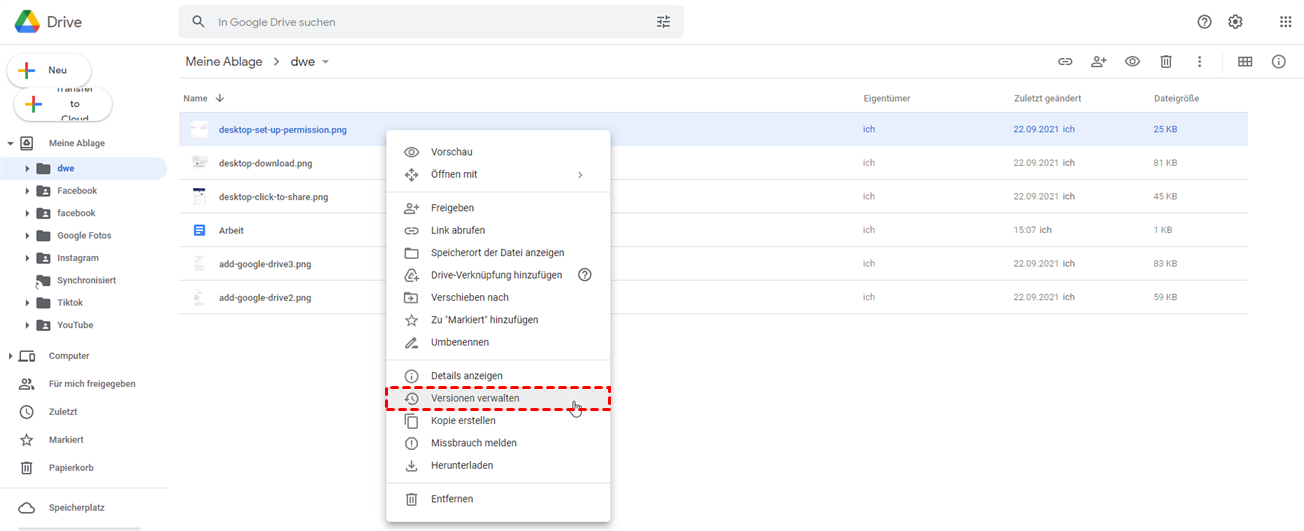This screenshot has width=1304, height=531.
Task: Click the get link icon in toolbar
Action: click(1065, 62)
